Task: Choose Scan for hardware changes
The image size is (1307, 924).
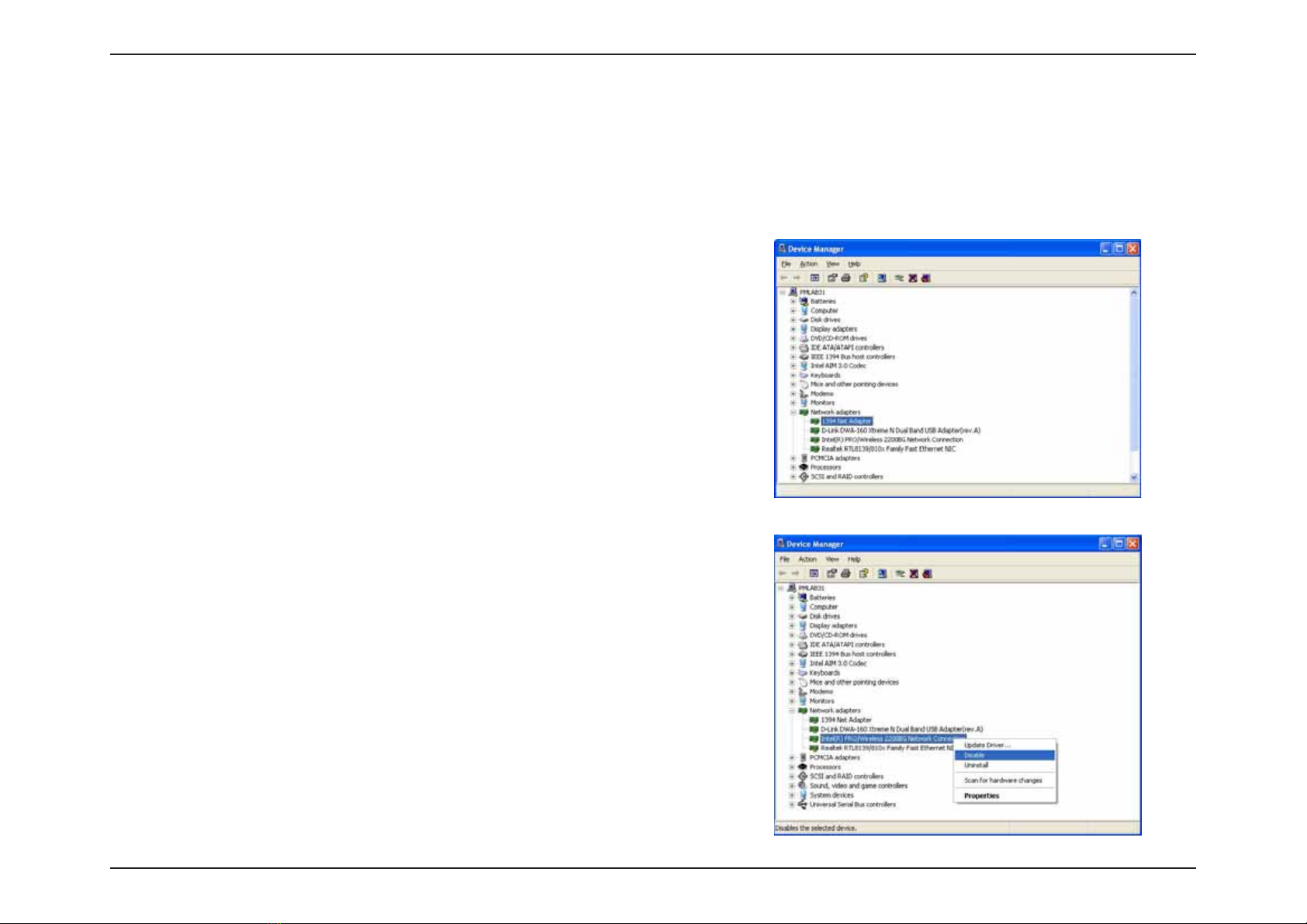Action: (1004, 780)
